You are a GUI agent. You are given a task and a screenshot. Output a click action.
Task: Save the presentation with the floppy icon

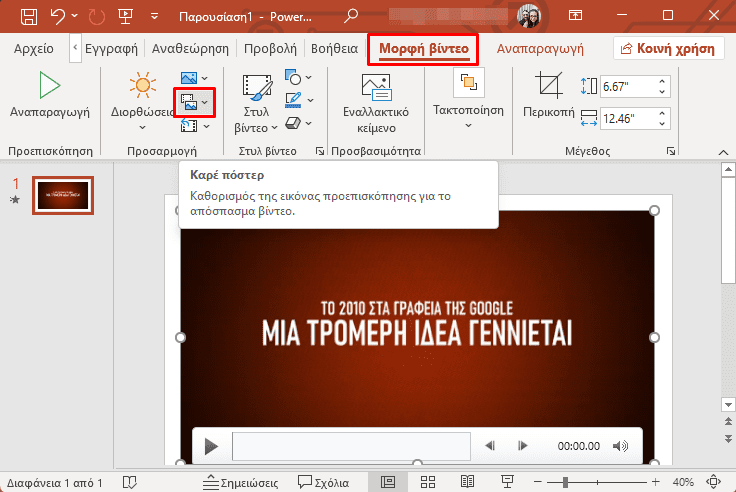pos(29,16)
